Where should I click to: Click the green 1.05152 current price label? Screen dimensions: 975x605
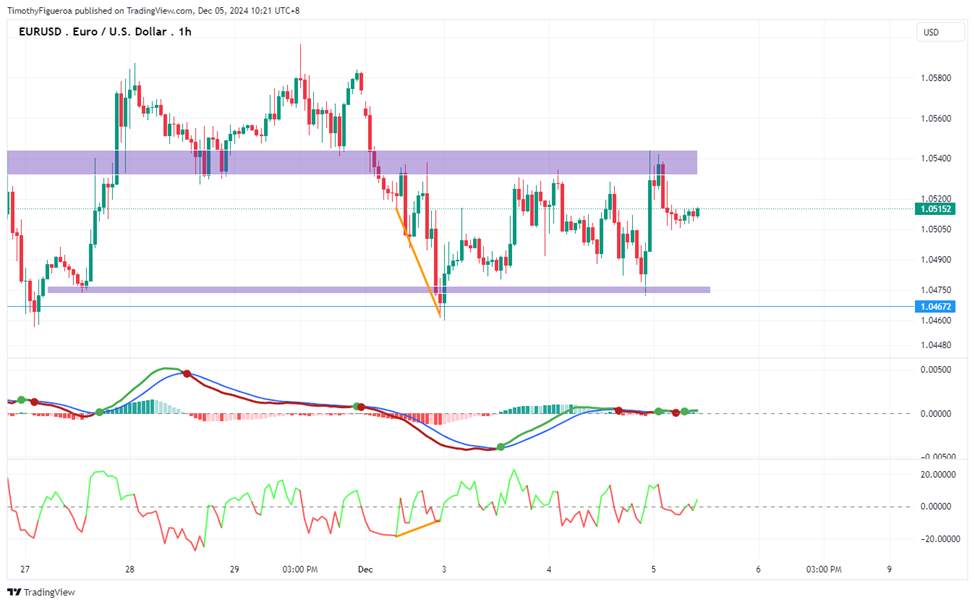click(935, 209)
